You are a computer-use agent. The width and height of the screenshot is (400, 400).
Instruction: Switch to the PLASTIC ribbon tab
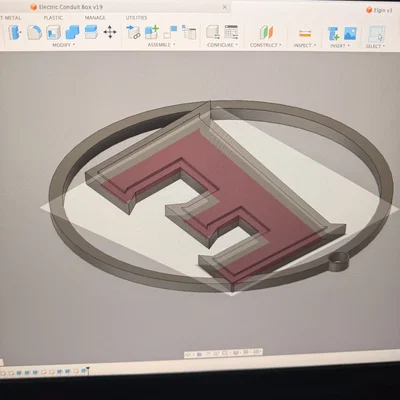click(53, 18)
